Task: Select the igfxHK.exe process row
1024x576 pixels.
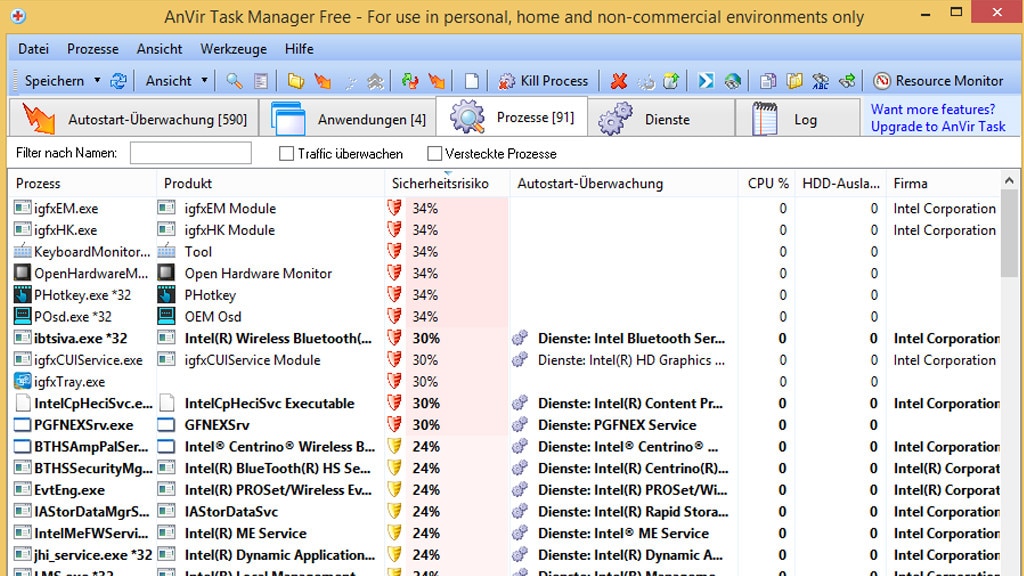Action: pos(505,230)
